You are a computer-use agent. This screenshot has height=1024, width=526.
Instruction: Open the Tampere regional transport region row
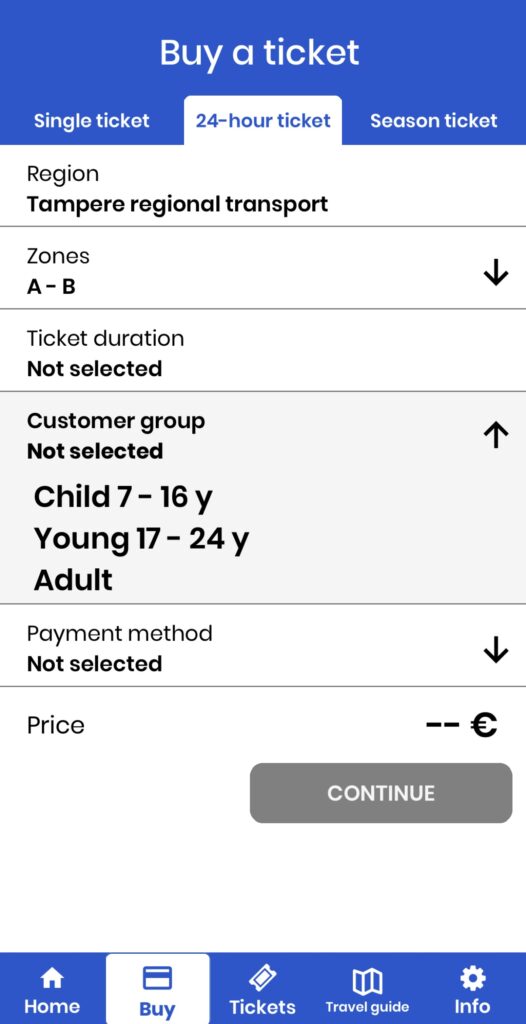263,186
